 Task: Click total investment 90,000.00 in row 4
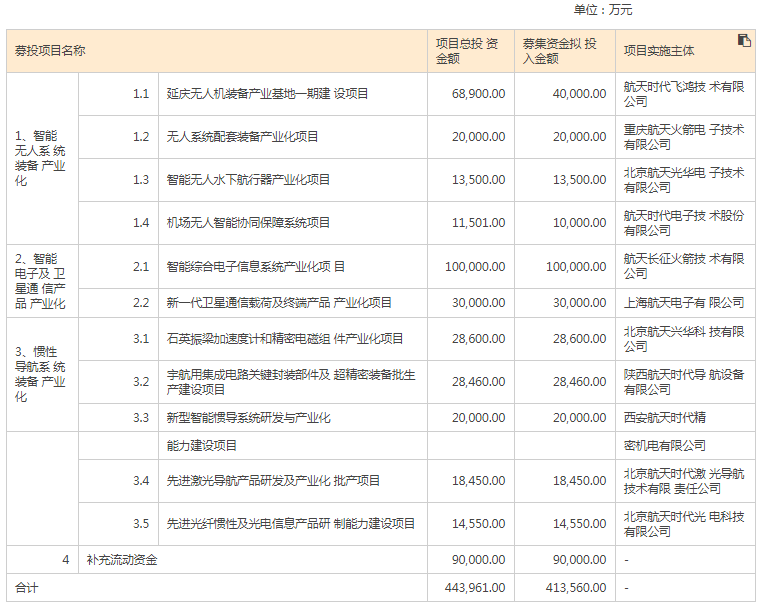tap(479, 560)
